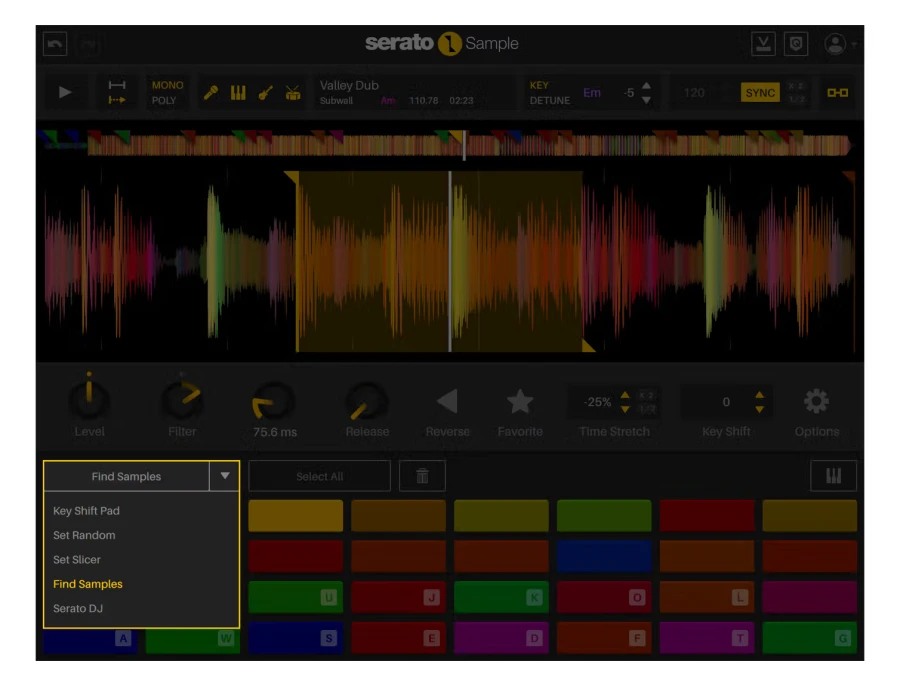The image size is (900, 686).
Task: Switch voice mode to POLY
Action: point(164,100)
